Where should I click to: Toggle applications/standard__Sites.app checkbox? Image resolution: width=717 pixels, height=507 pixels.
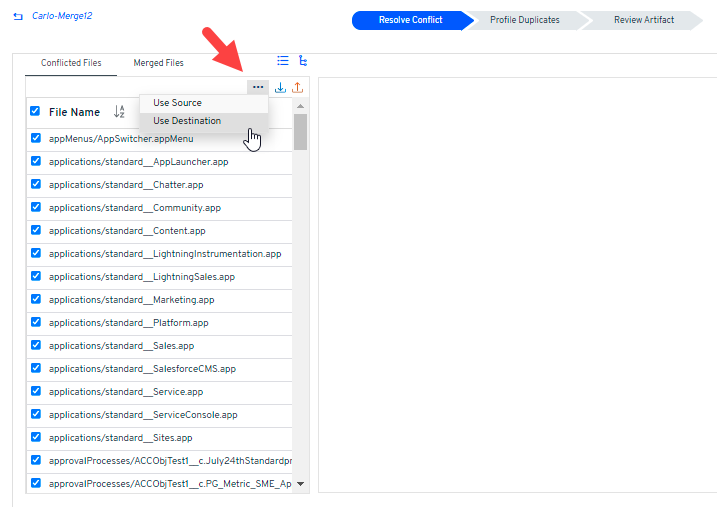[x=36, y=437]
